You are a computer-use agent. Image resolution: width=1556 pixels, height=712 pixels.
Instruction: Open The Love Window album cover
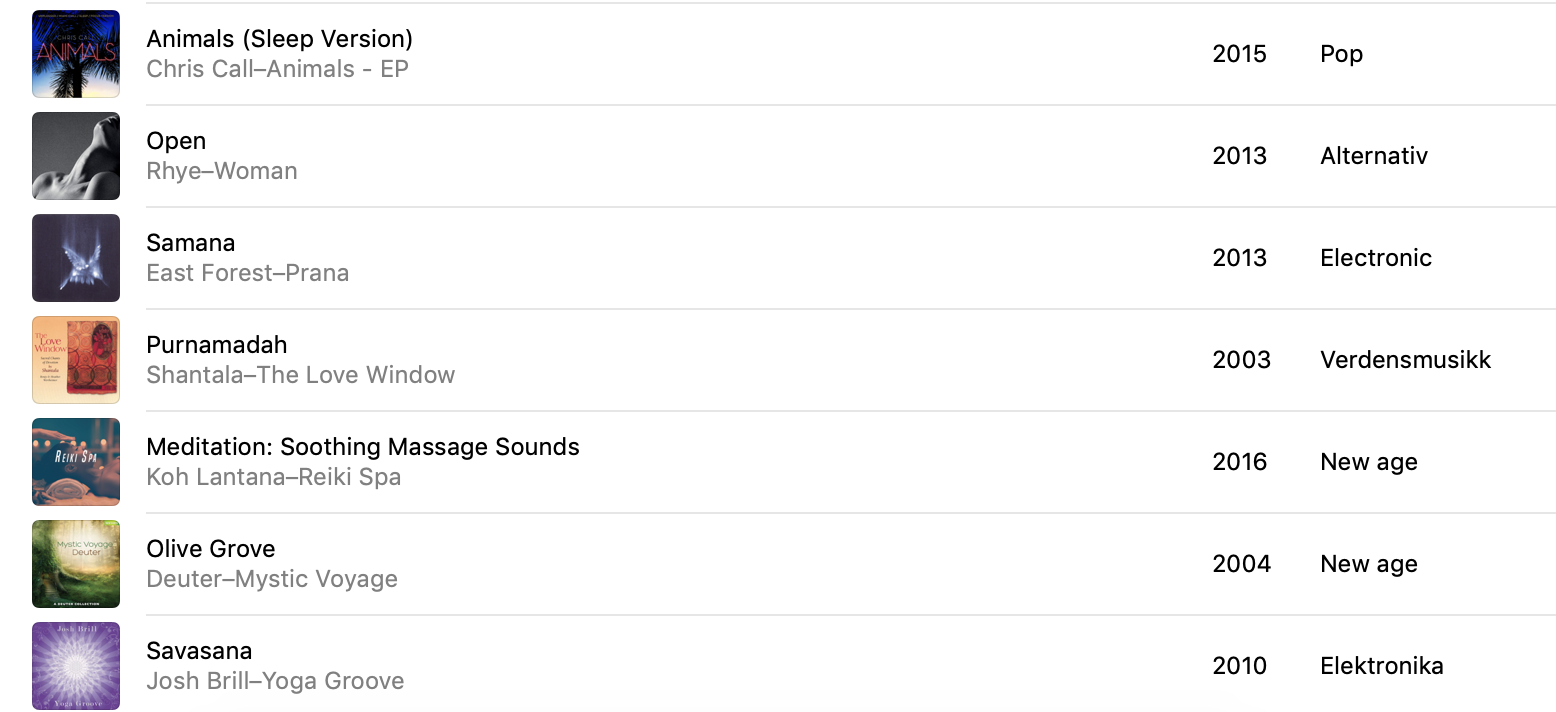point(76,360)
